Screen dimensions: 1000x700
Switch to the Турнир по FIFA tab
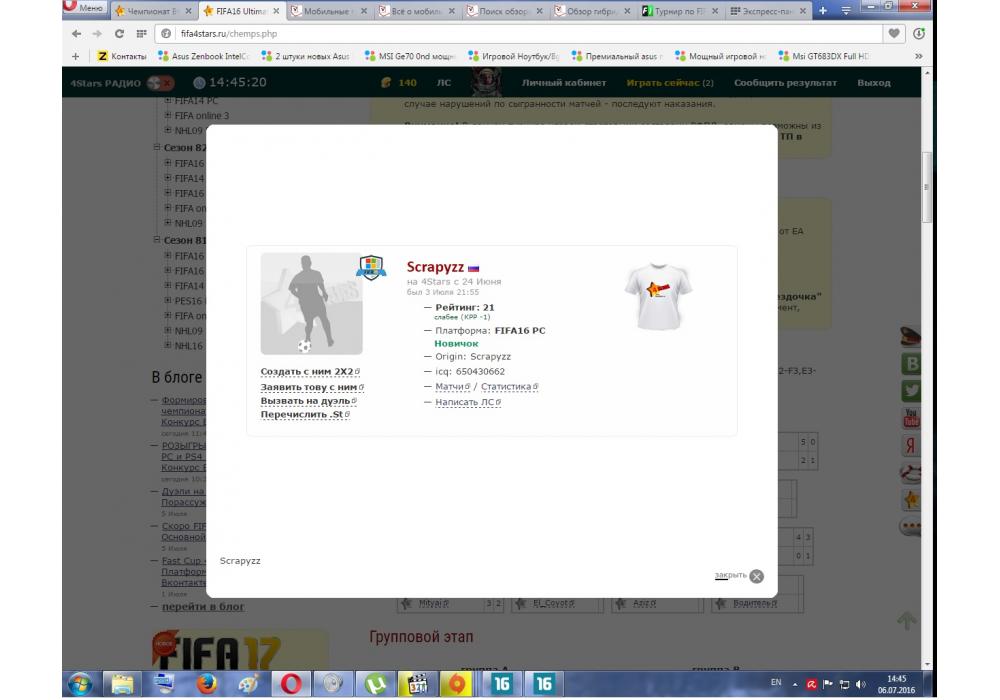point(680,11)
